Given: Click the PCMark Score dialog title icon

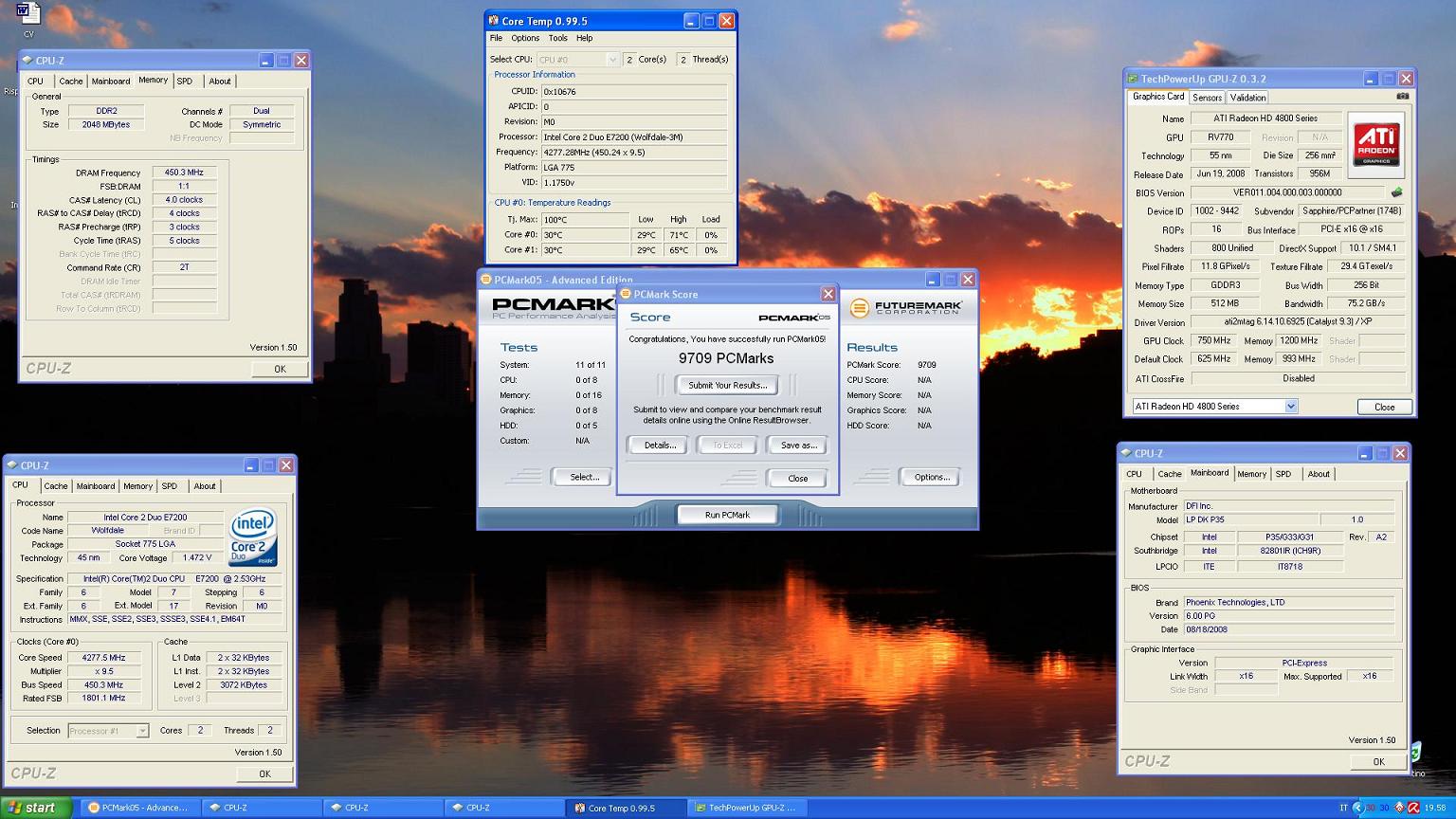Looking at the screenshot, I should click(x=625, y=294).
